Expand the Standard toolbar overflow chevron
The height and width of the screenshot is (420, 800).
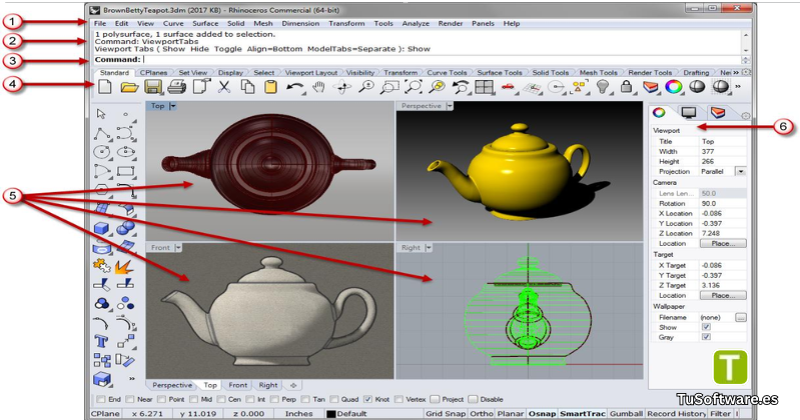pos(738,87)
